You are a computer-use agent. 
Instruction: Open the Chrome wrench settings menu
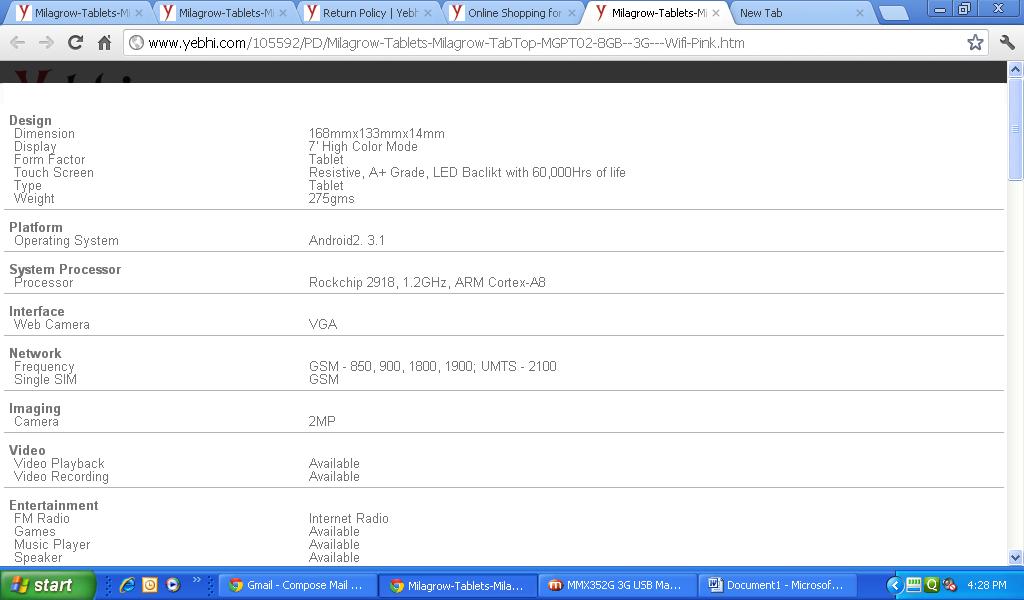point(1007,43)
